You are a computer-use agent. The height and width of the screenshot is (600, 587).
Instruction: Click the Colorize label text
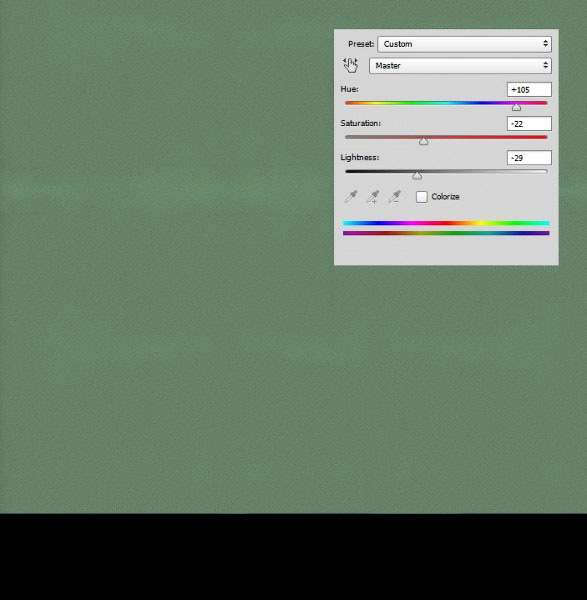(445, 197)
